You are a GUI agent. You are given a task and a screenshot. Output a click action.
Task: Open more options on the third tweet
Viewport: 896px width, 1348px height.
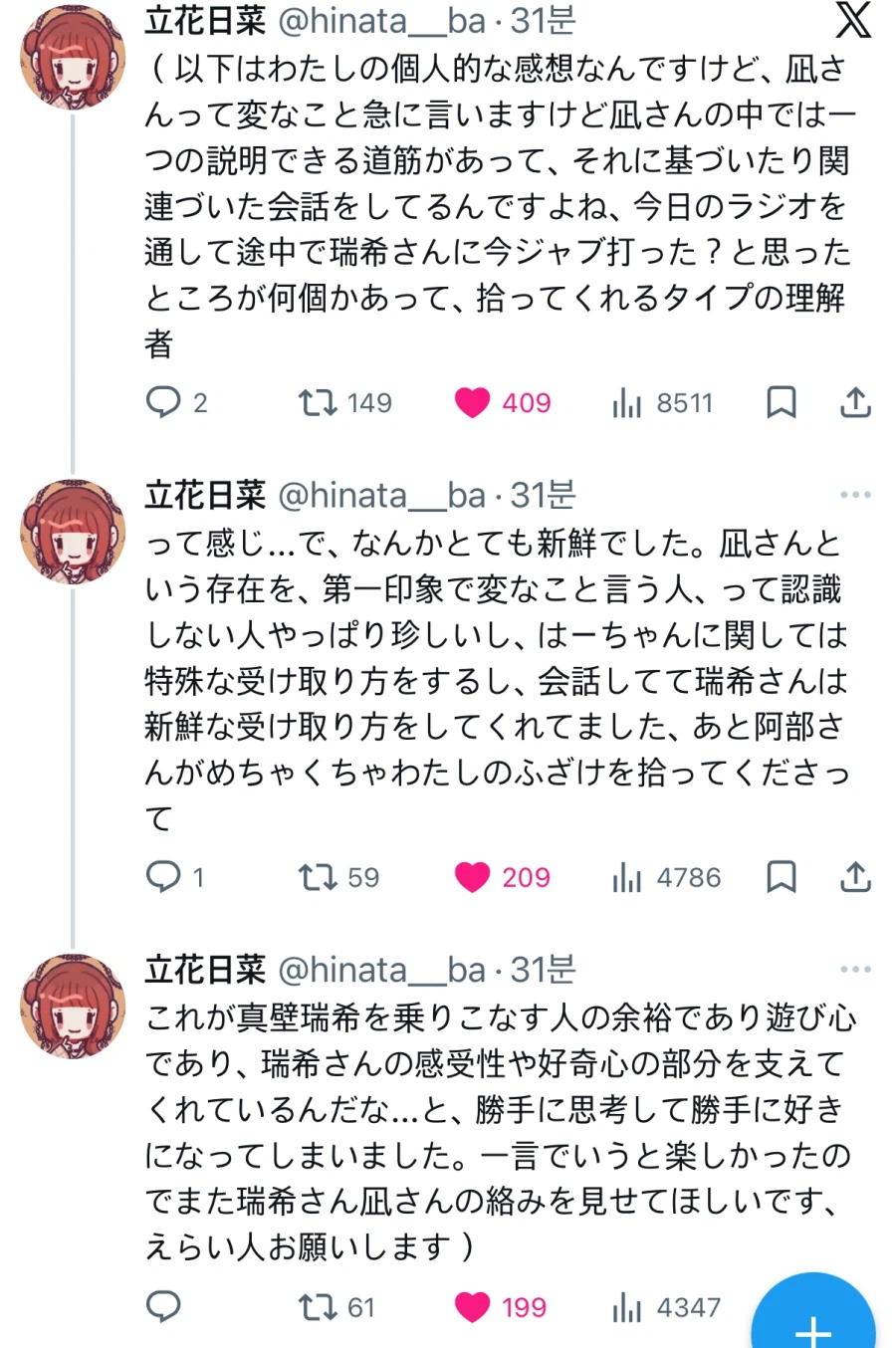[855, 969]
